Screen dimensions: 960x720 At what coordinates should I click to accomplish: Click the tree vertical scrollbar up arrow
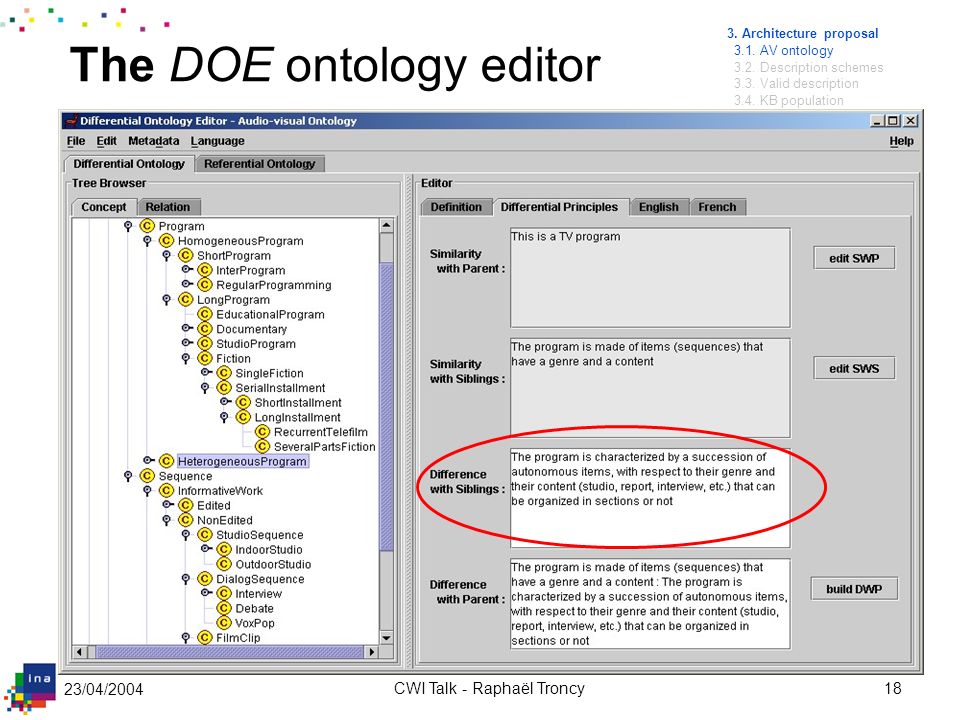pyautogui.click(x=386, y=225)
